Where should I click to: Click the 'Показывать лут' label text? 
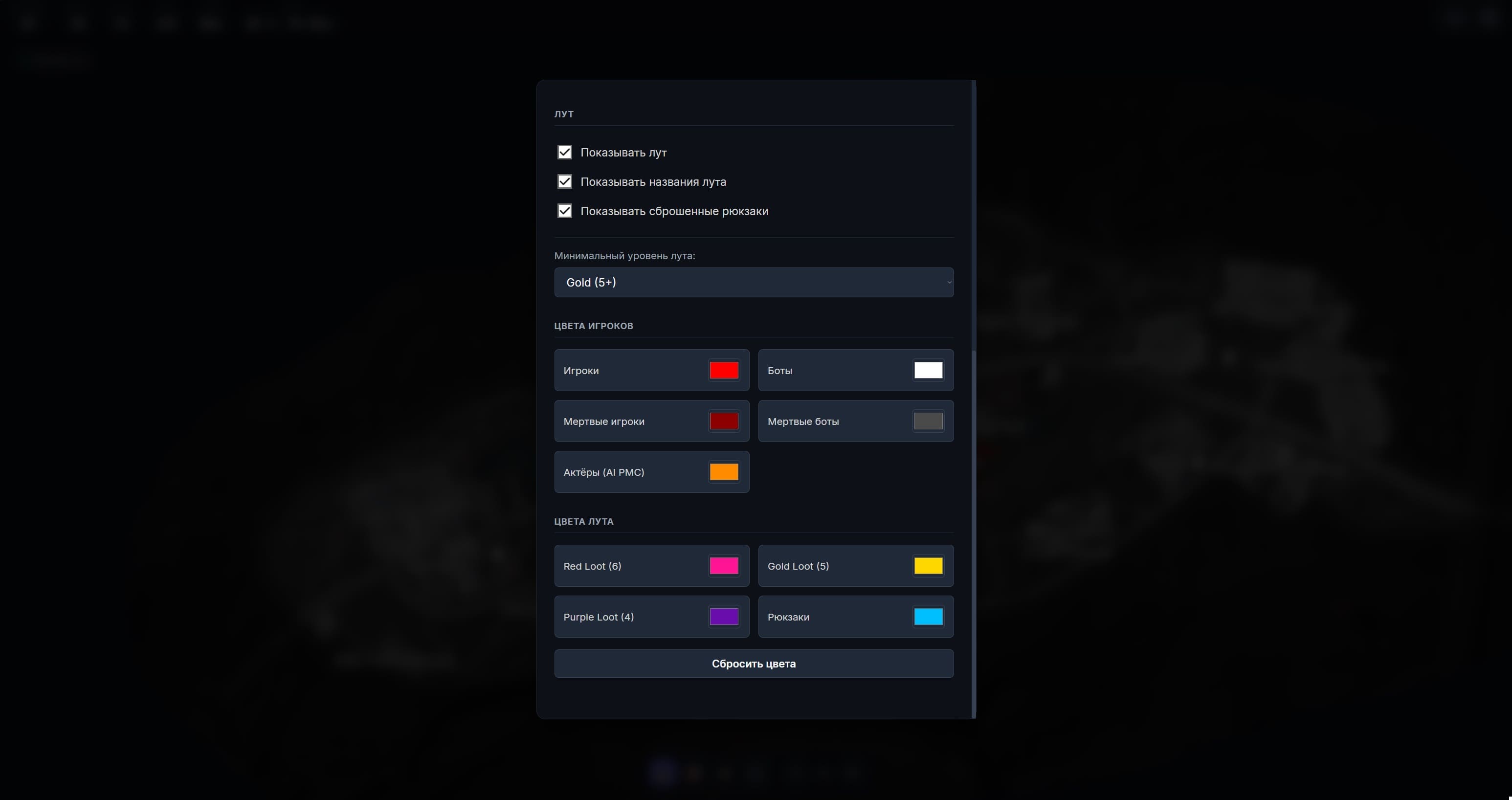pyautogui.click(x=623, y=153)
